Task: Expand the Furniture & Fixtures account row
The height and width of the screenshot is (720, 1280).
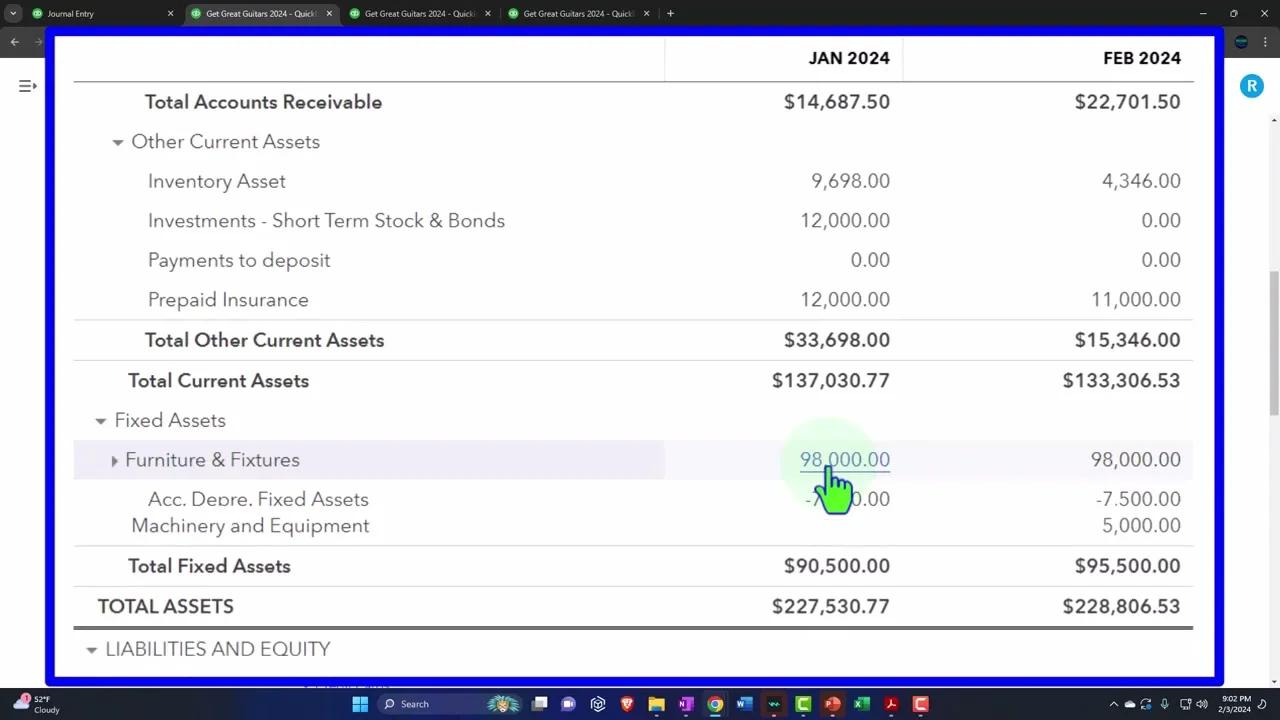Action: click(x=114, y=460)
